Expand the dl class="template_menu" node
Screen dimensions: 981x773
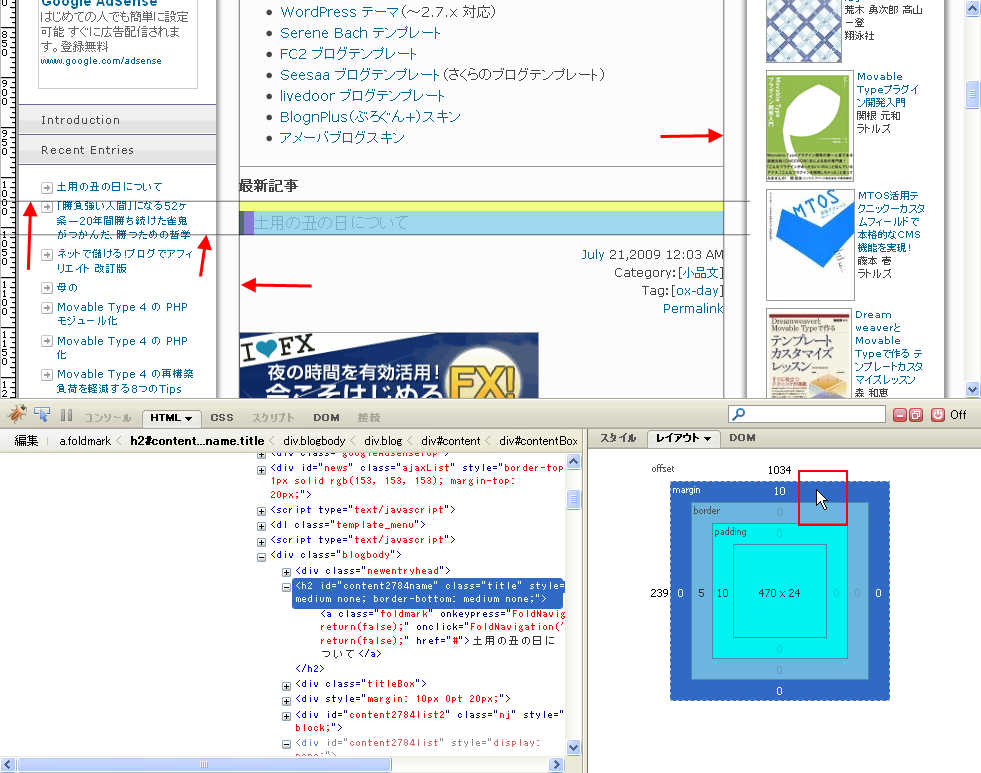click(262, 526)
